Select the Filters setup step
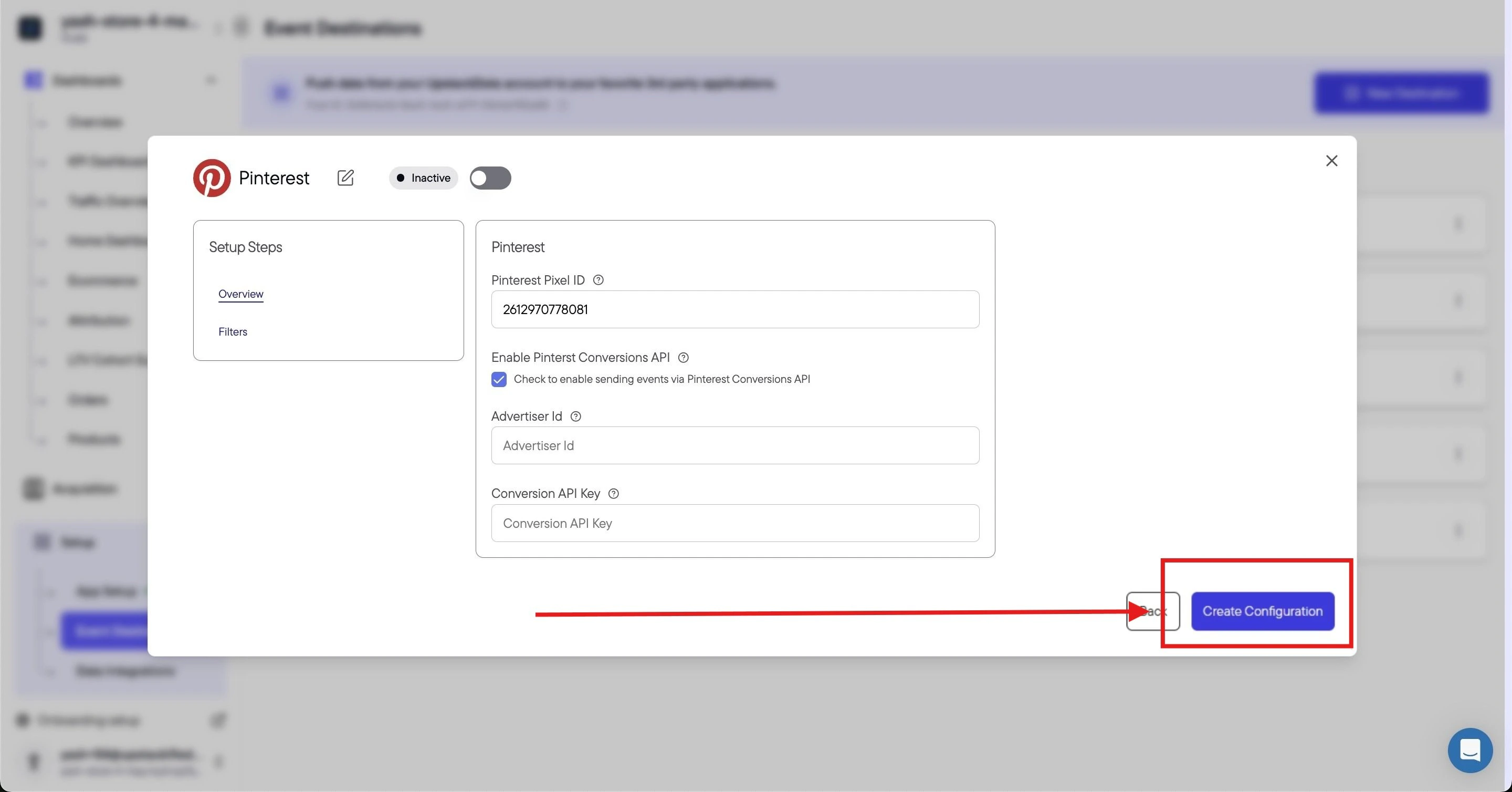This screenshot has width=1512, height=792. (x=233, y=332)
